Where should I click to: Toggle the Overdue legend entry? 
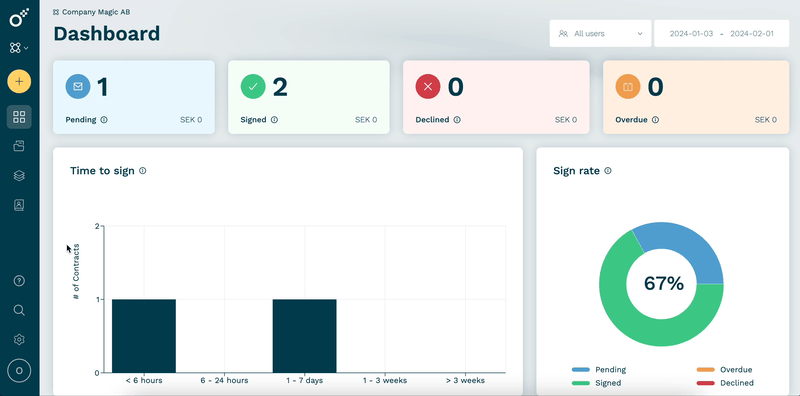724,369
